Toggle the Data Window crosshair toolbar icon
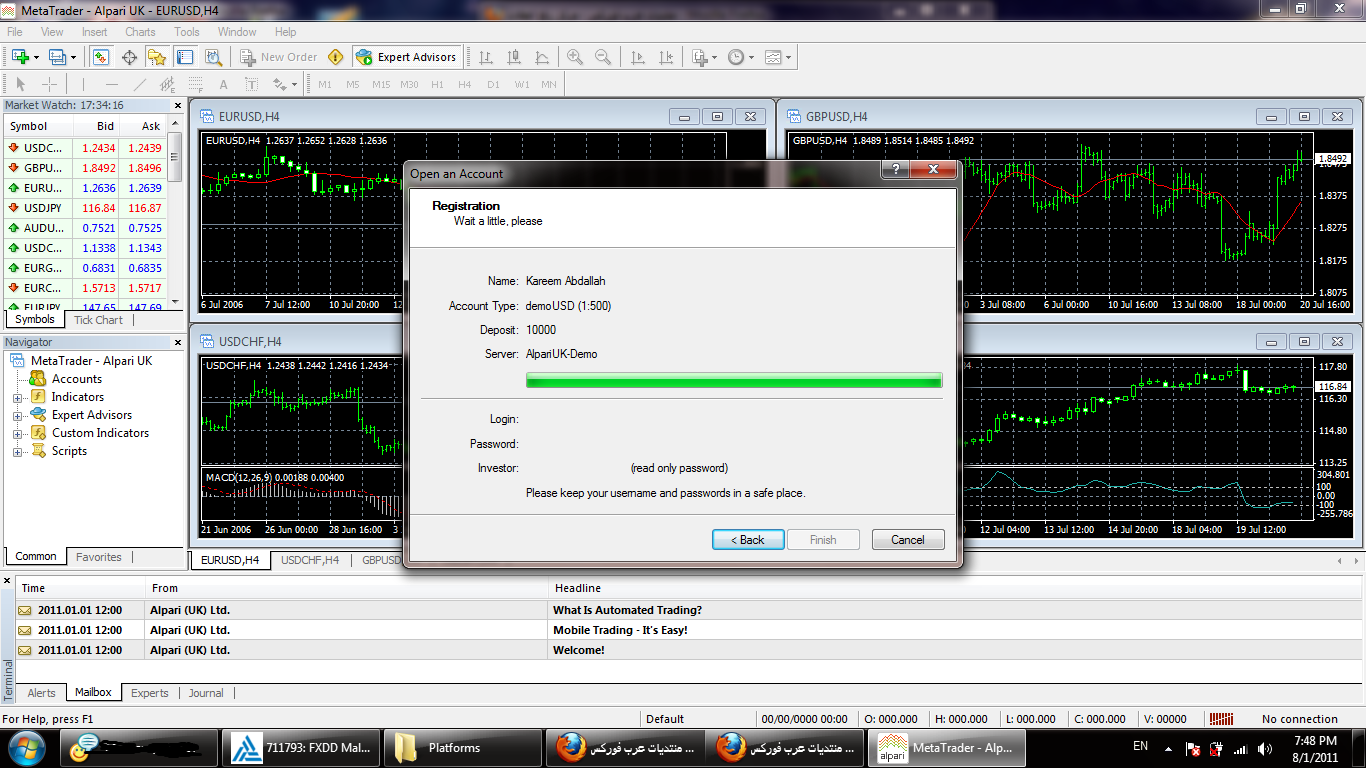This screenshot has width=1366, height=768. pyautogui.click(x=129, y=57)
